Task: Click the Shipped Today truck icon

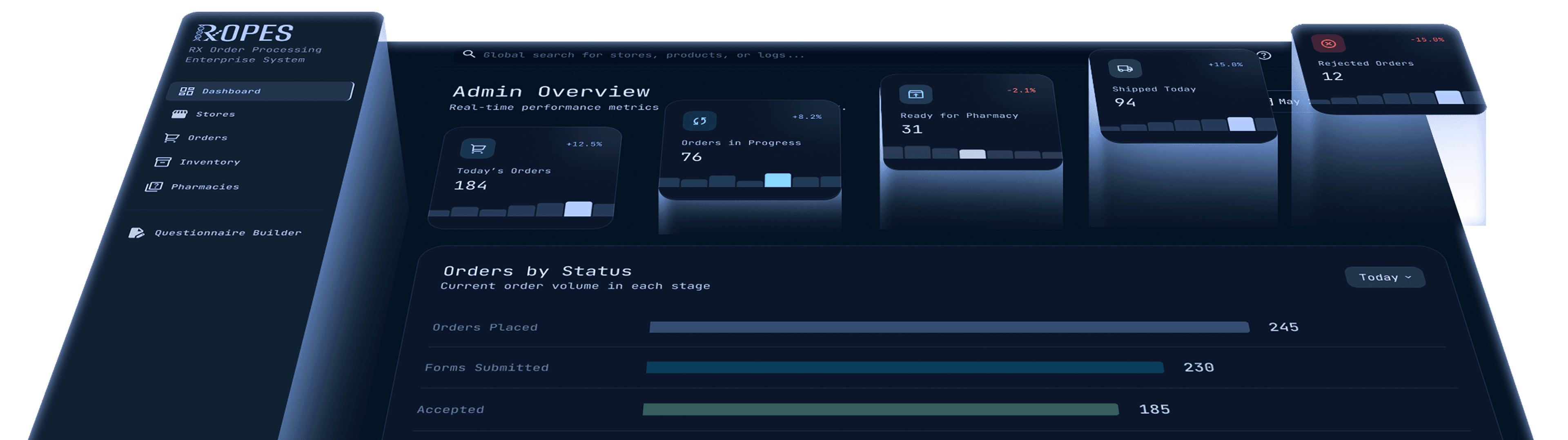Action: [1125, 69]
